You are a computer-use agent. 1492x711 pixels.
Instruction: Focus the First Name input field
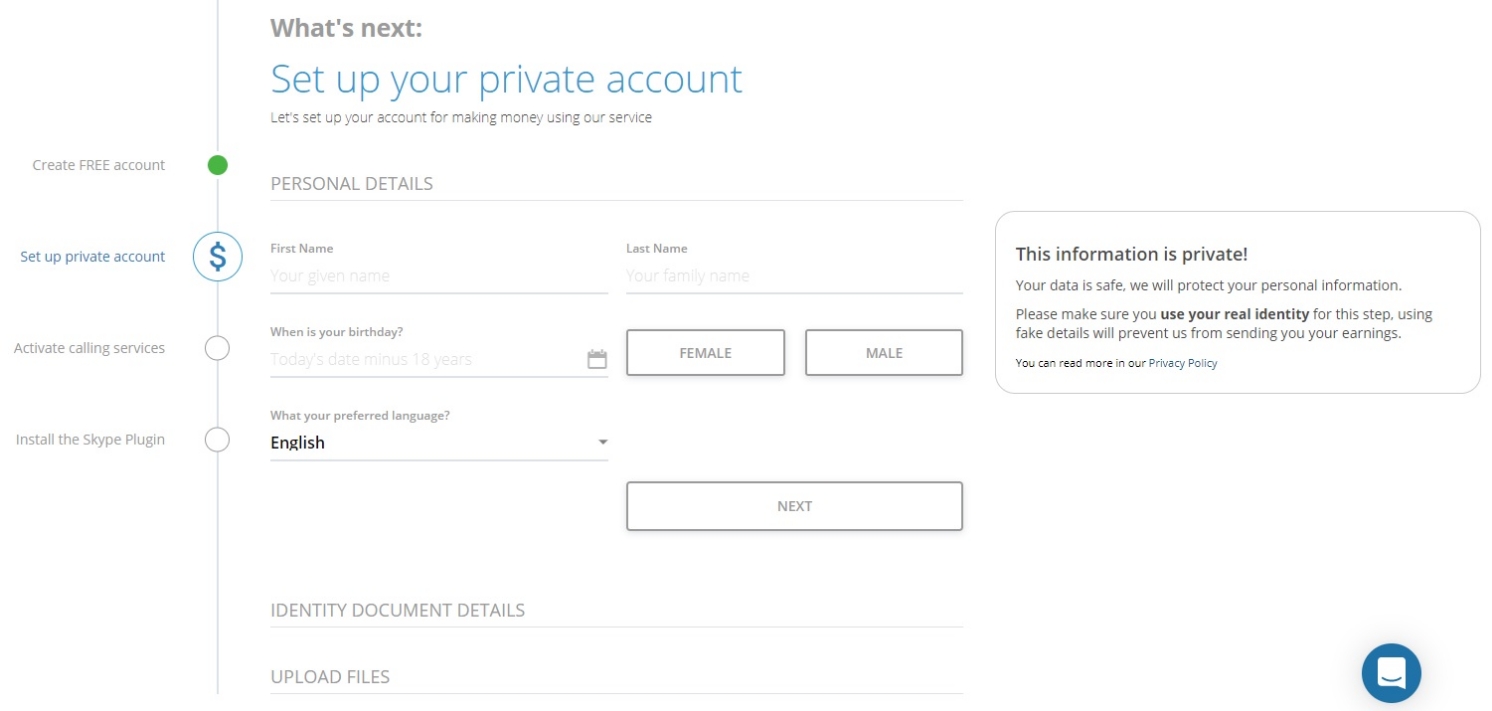[x=439, y=276]
